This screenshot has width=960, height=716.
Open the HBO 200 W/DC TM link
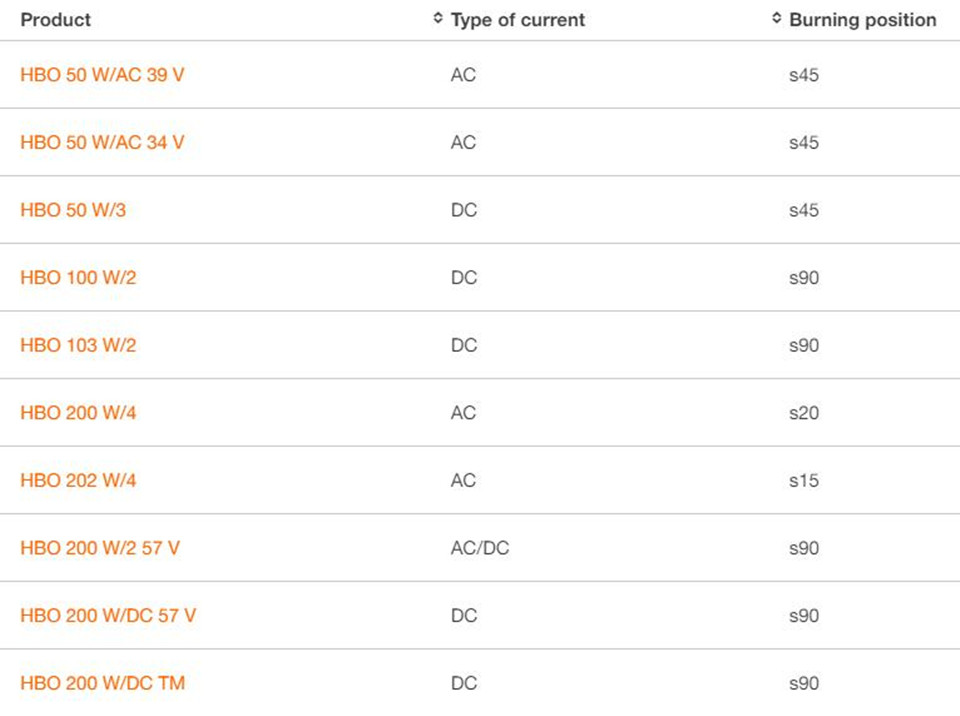click(x=102, y=683)
